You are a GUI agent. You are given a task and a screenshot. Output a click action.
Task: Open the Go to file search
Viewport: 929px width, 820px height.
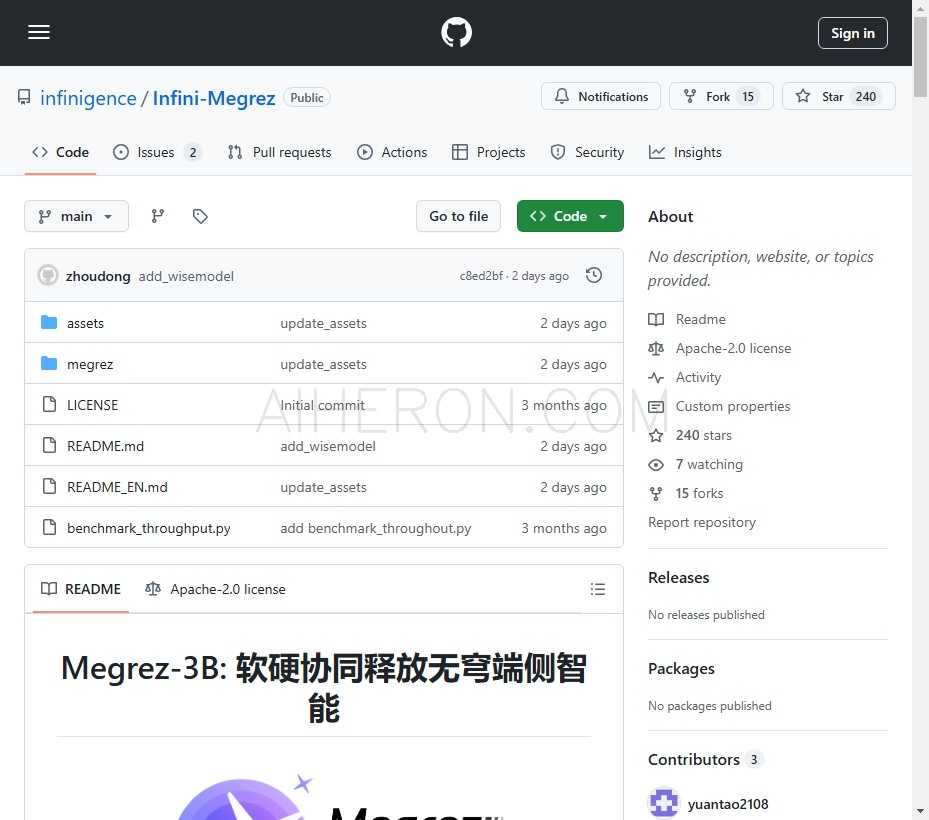[x=458, y=216]
